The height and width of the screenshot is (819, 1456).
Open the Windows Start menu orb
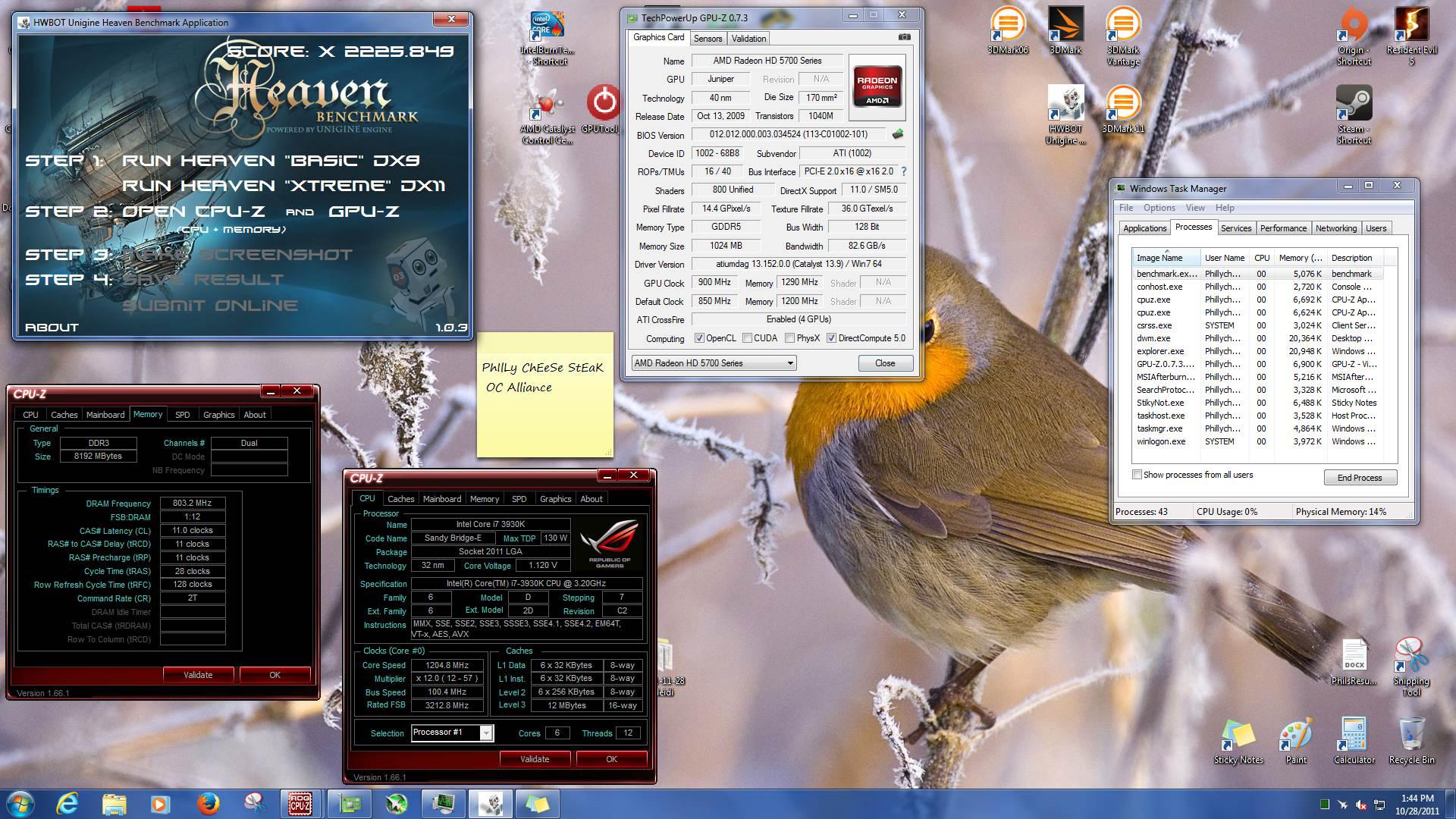[x=19, y=802]
